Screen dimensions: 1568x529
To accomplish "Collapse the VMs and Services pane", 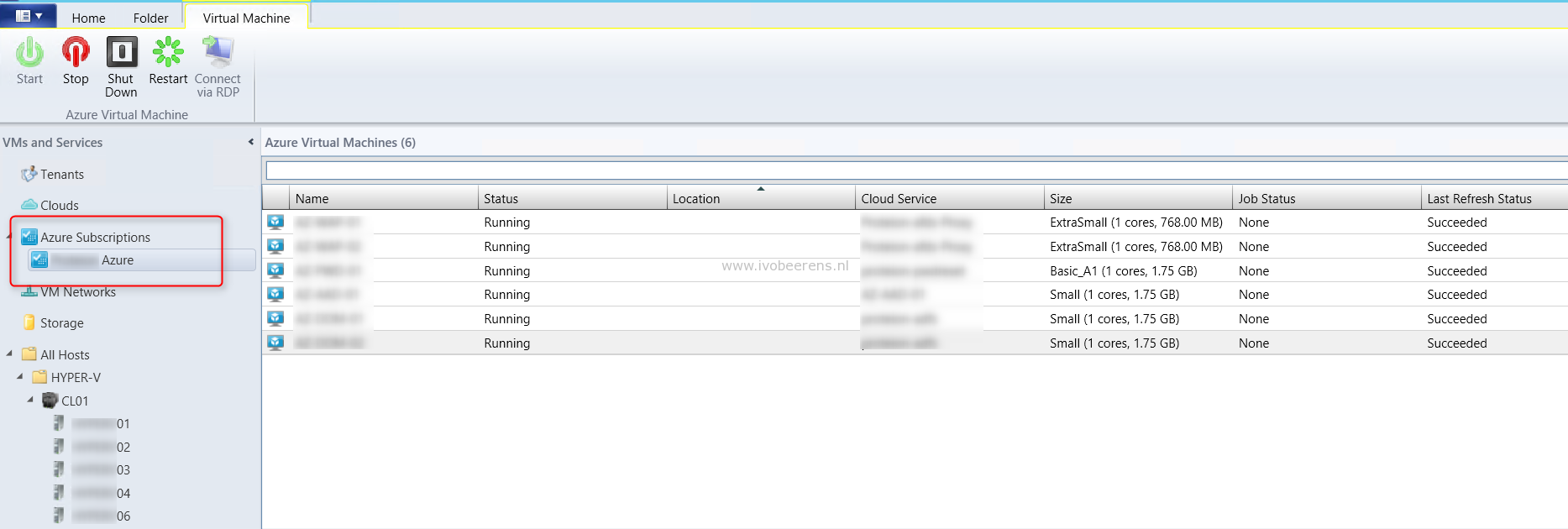I will (x=250, y=142).
